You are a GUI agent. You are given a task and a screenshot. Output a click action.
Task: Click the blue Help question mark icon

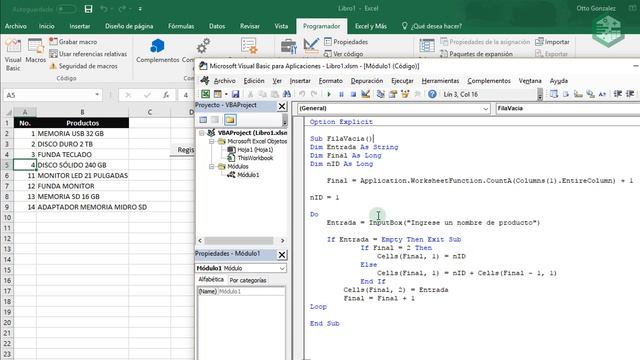432,94
